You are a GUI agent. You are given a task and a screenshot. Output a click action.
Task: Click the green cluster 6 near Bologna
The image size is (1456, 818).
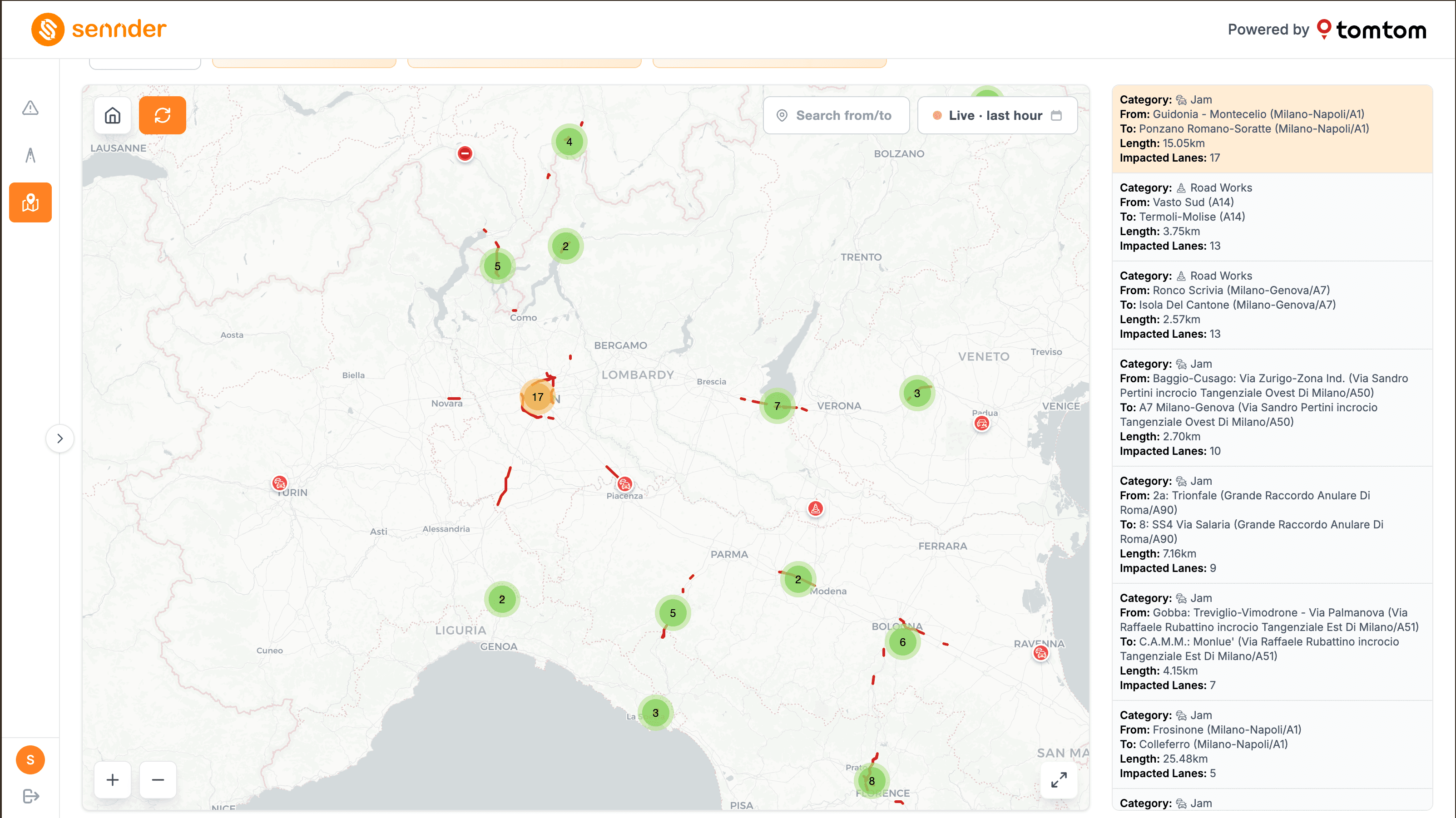[x=903, y=642]
